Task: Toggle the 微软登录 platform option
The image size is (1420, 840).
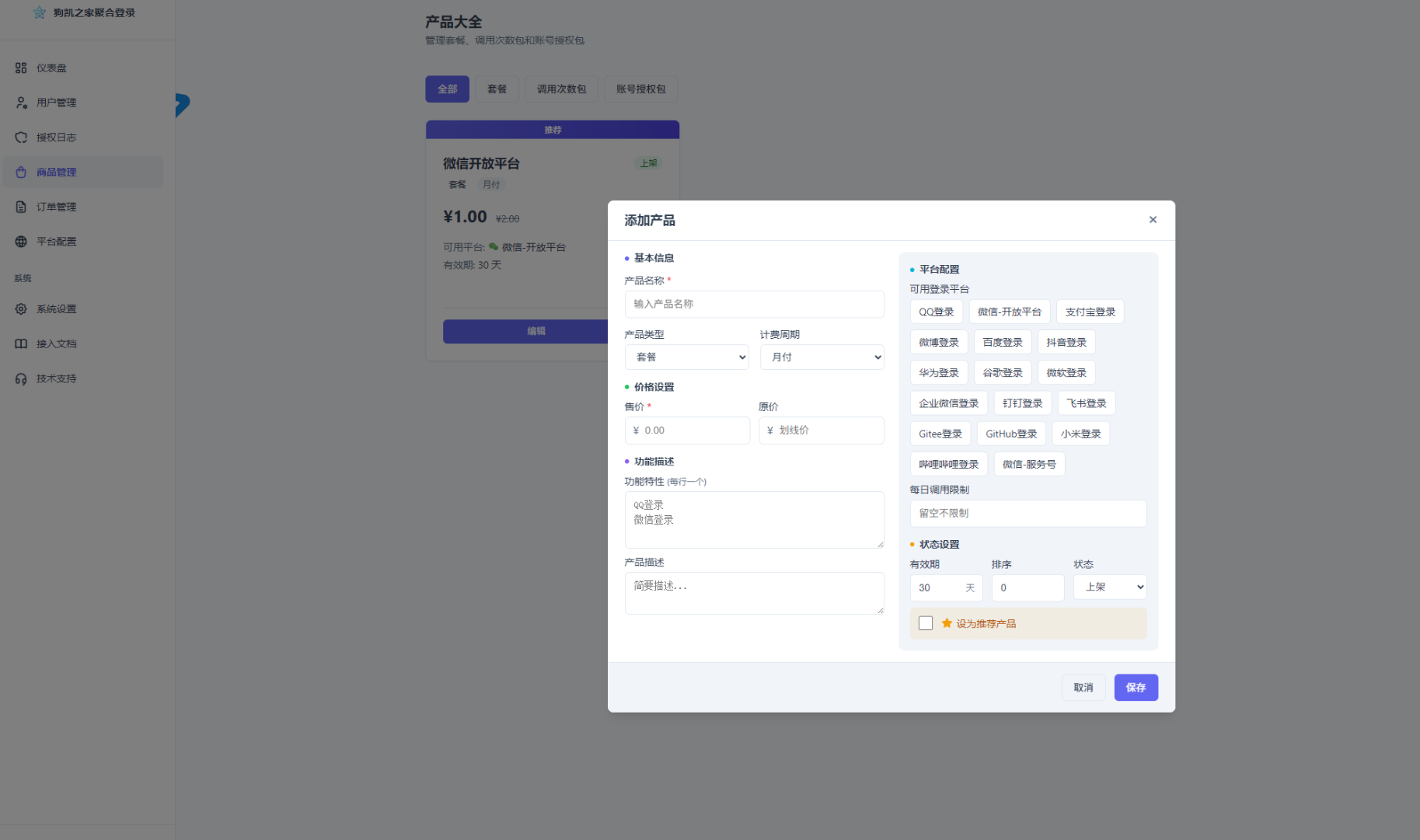Action: tap(1066, 372)
